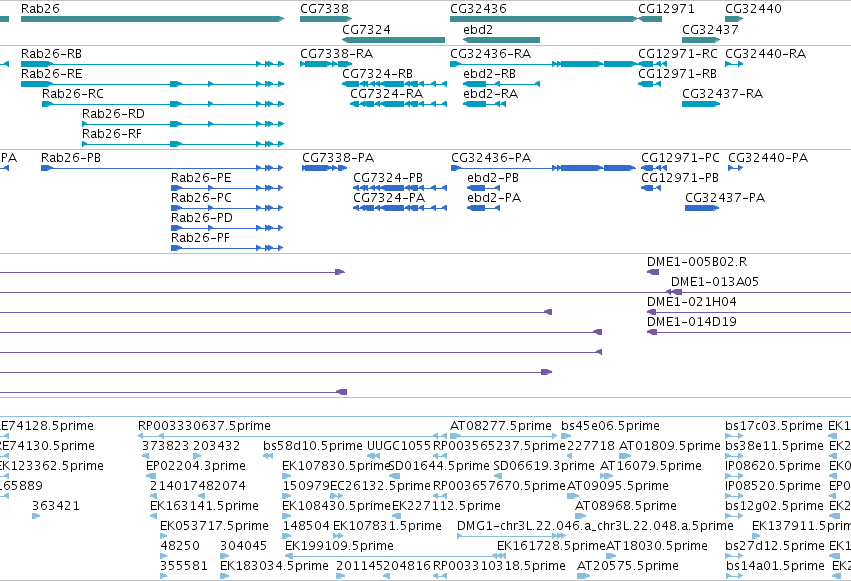The height and width of the screenshot is (581, 851).
Task: Select transcript Rab26-RF
Action: point(183,144)
